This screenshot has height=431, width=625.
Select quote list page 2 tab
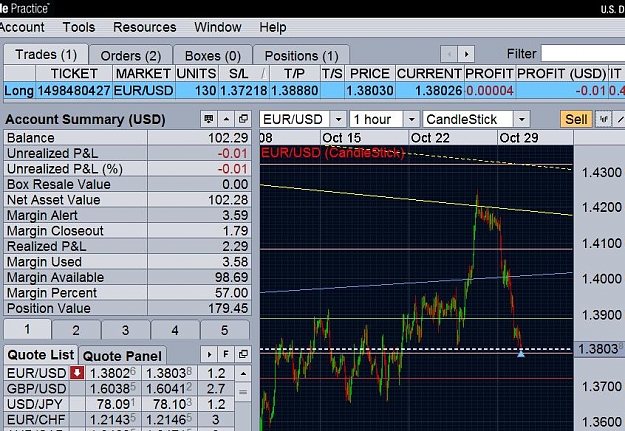(76, 330)
